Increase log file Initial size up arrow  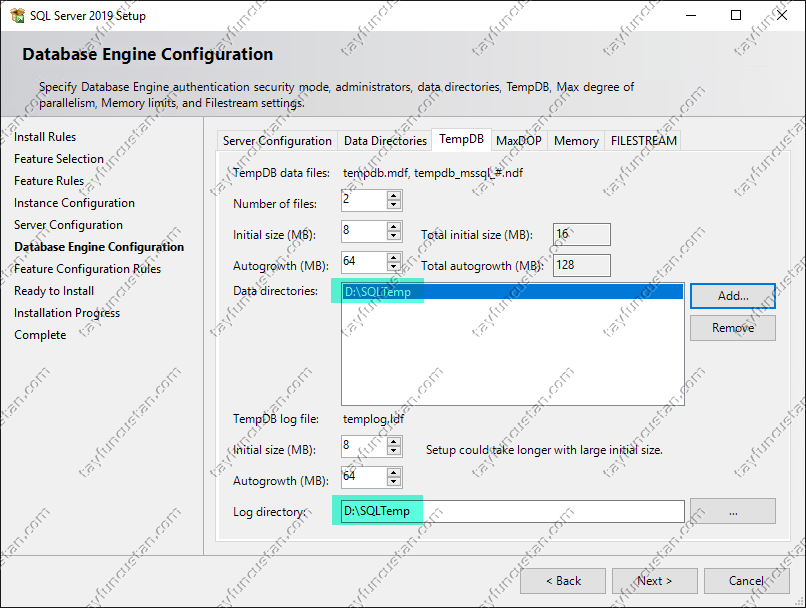394,442
